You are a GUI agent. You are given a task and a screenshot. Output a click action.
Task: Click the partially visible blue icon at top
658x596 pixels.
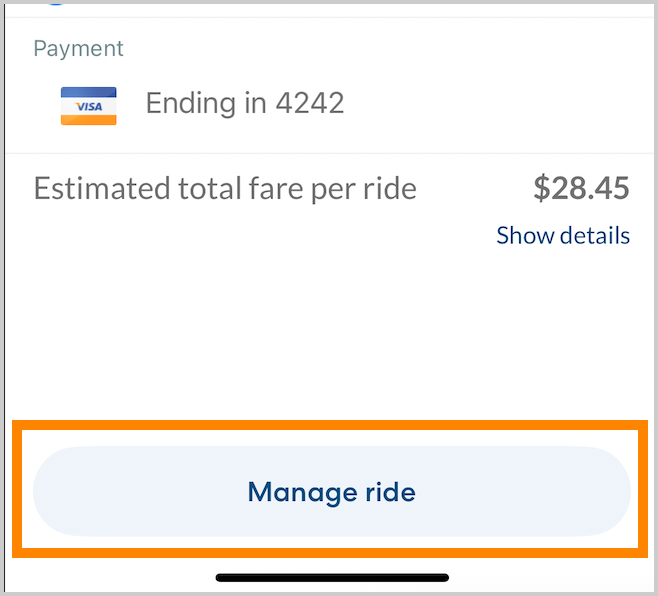(57, 3)
